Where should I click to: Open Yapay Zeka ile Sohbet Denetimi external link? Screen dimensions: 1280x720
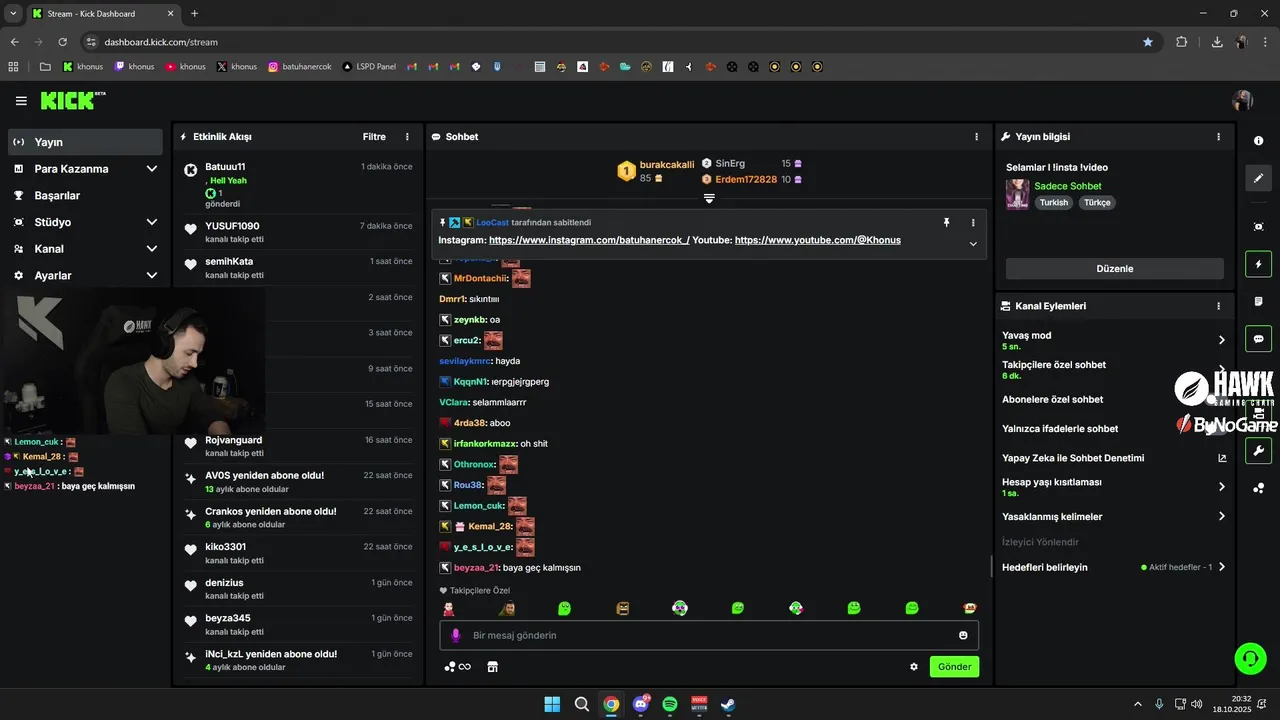(x=1221, y=458)
